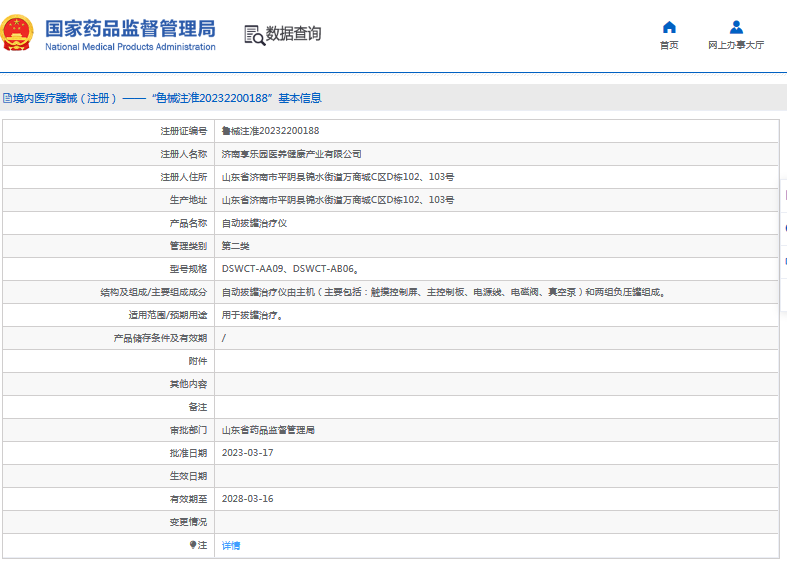Click the 首页 label

coord(669,45)
